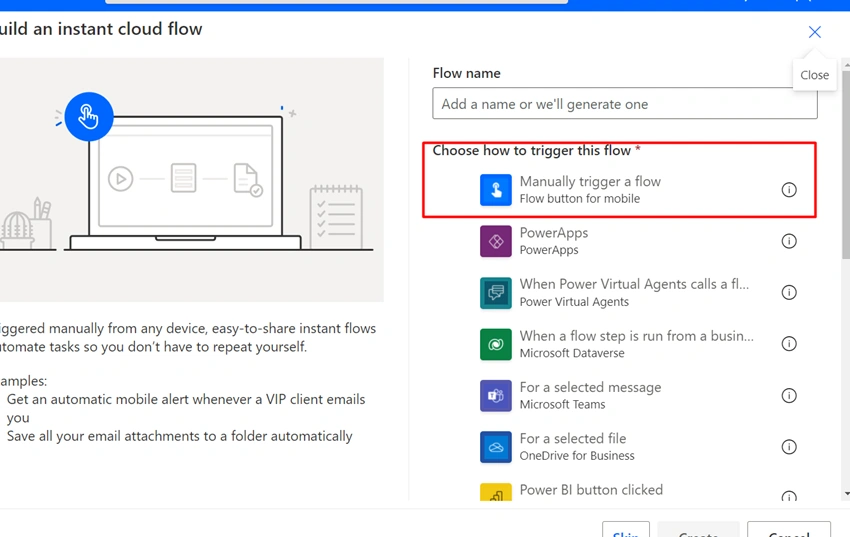Click the Skip button
Image resolution: width=850 pixels, height=537 pixels.
(x=626, y=531)
